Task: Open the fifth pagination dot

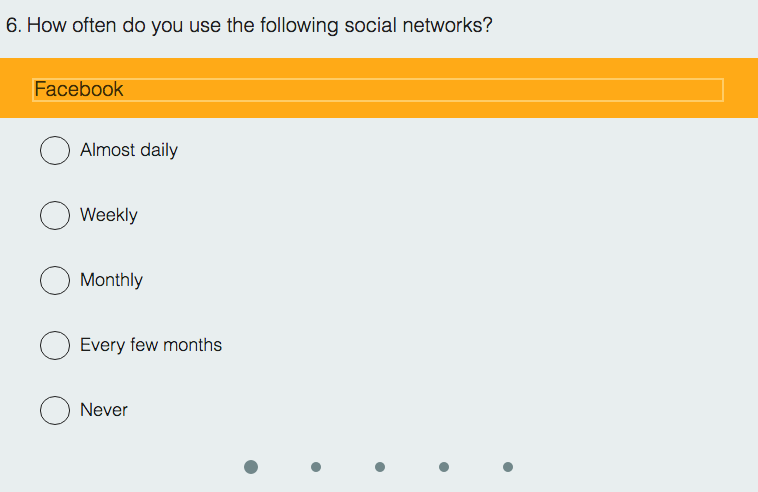Action: click(x=508, y=467)
